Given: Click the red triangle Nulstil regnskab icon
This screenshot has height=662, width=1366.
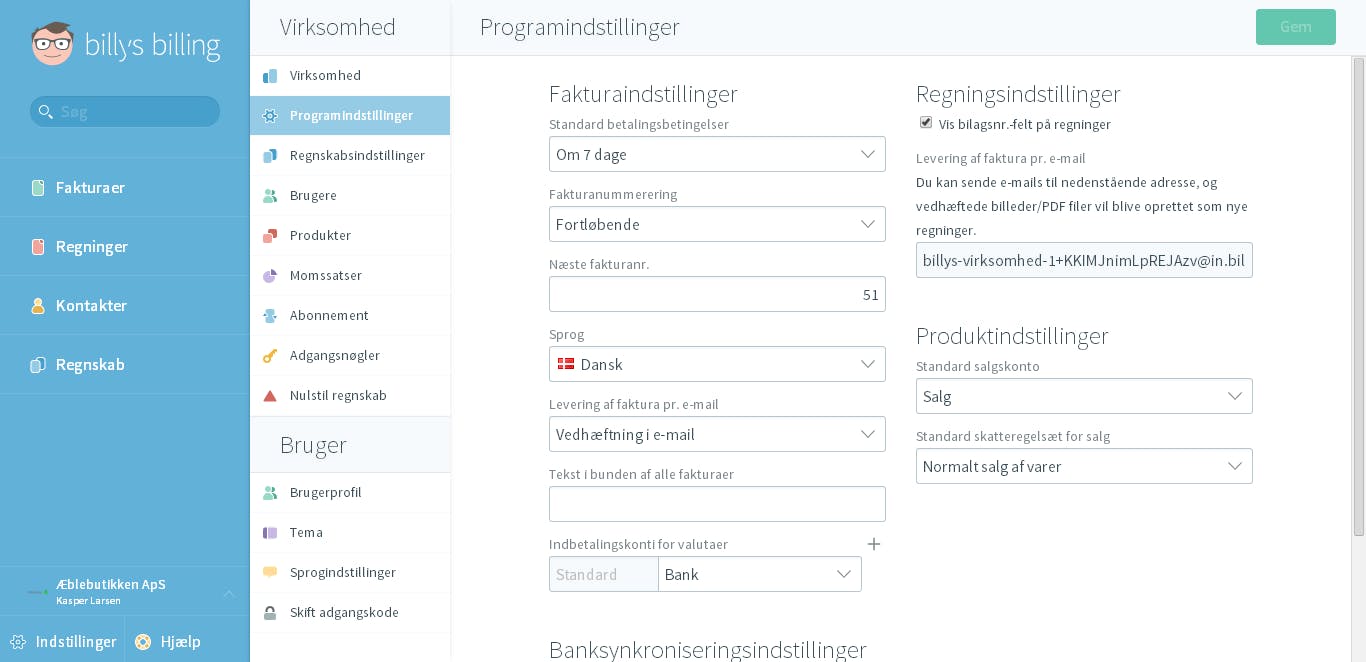Looking at the screenshot, I should tap(270, 396).
